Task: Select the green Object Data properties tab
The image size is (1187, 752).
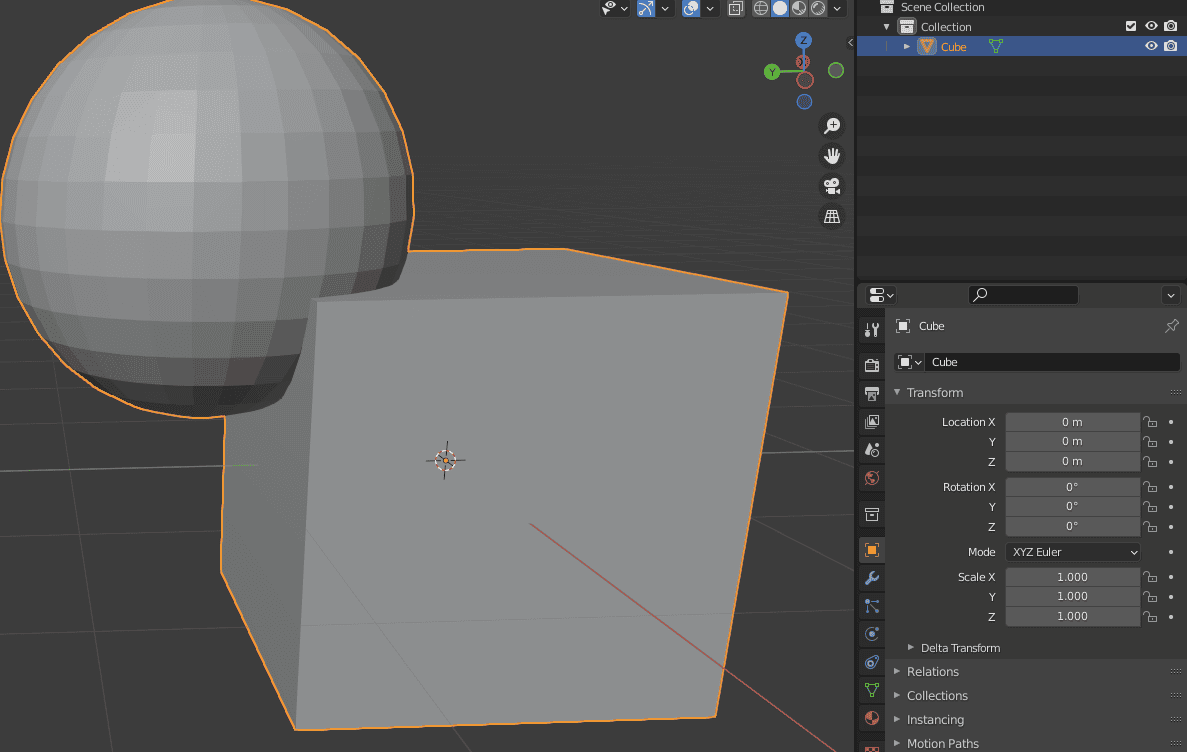Action: coord(870,690)
